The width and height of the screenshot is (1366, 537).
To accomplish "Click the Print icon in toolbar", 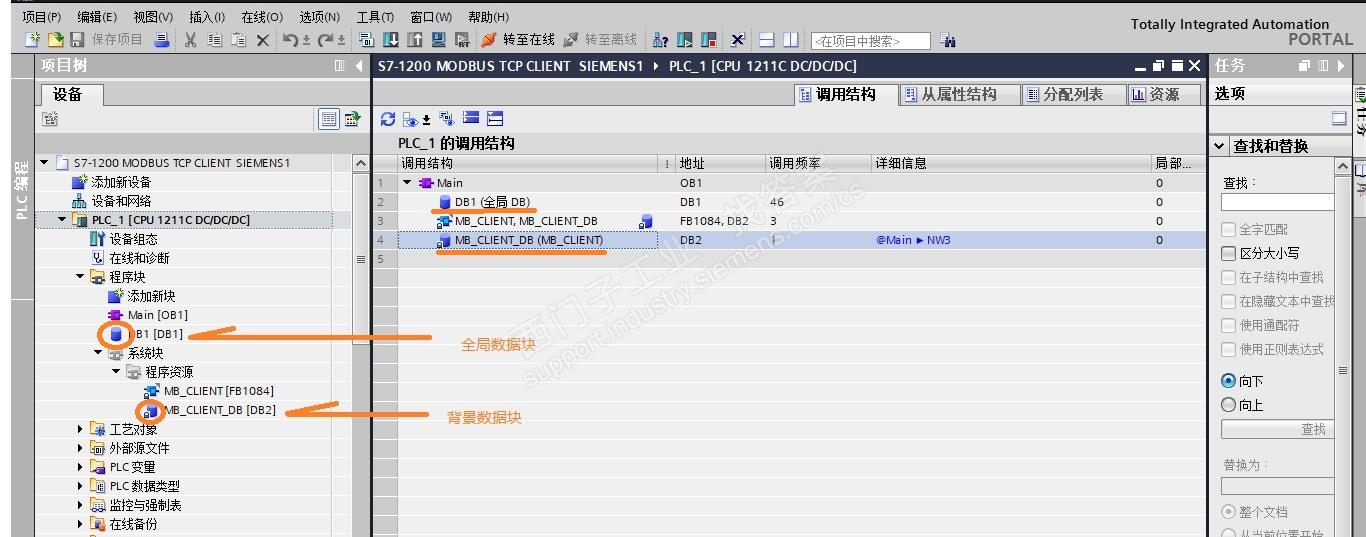I will tap(162, 40).
